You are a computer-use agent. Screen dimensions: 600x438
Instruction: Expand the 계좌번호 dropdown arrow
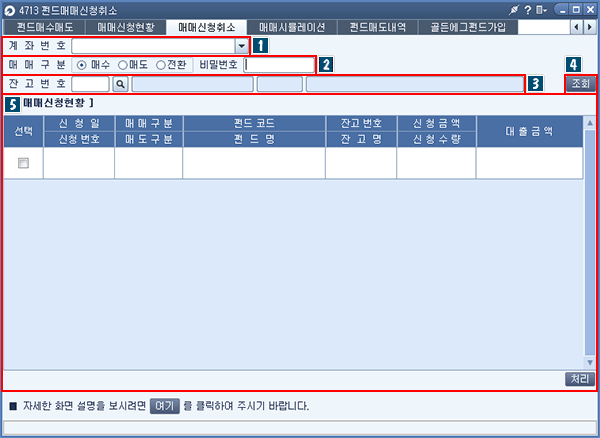pos(241,46)
